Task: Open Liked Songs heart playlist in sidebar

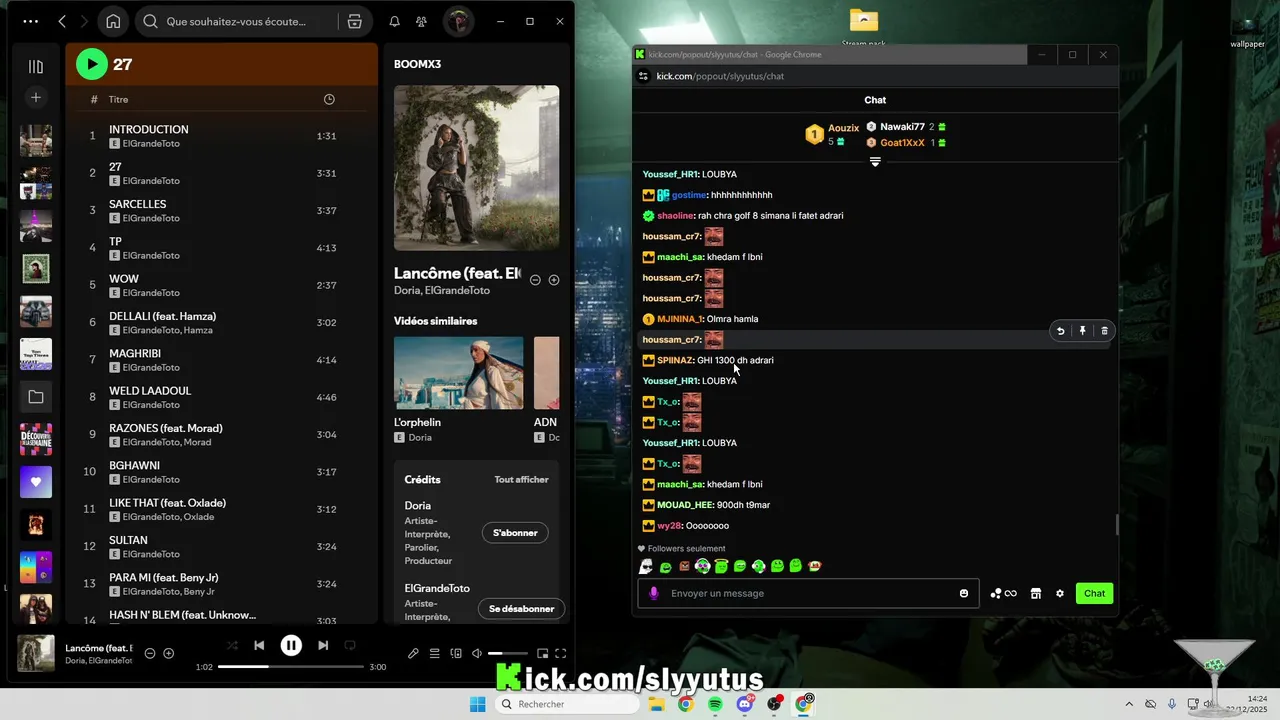Action: 36,482
